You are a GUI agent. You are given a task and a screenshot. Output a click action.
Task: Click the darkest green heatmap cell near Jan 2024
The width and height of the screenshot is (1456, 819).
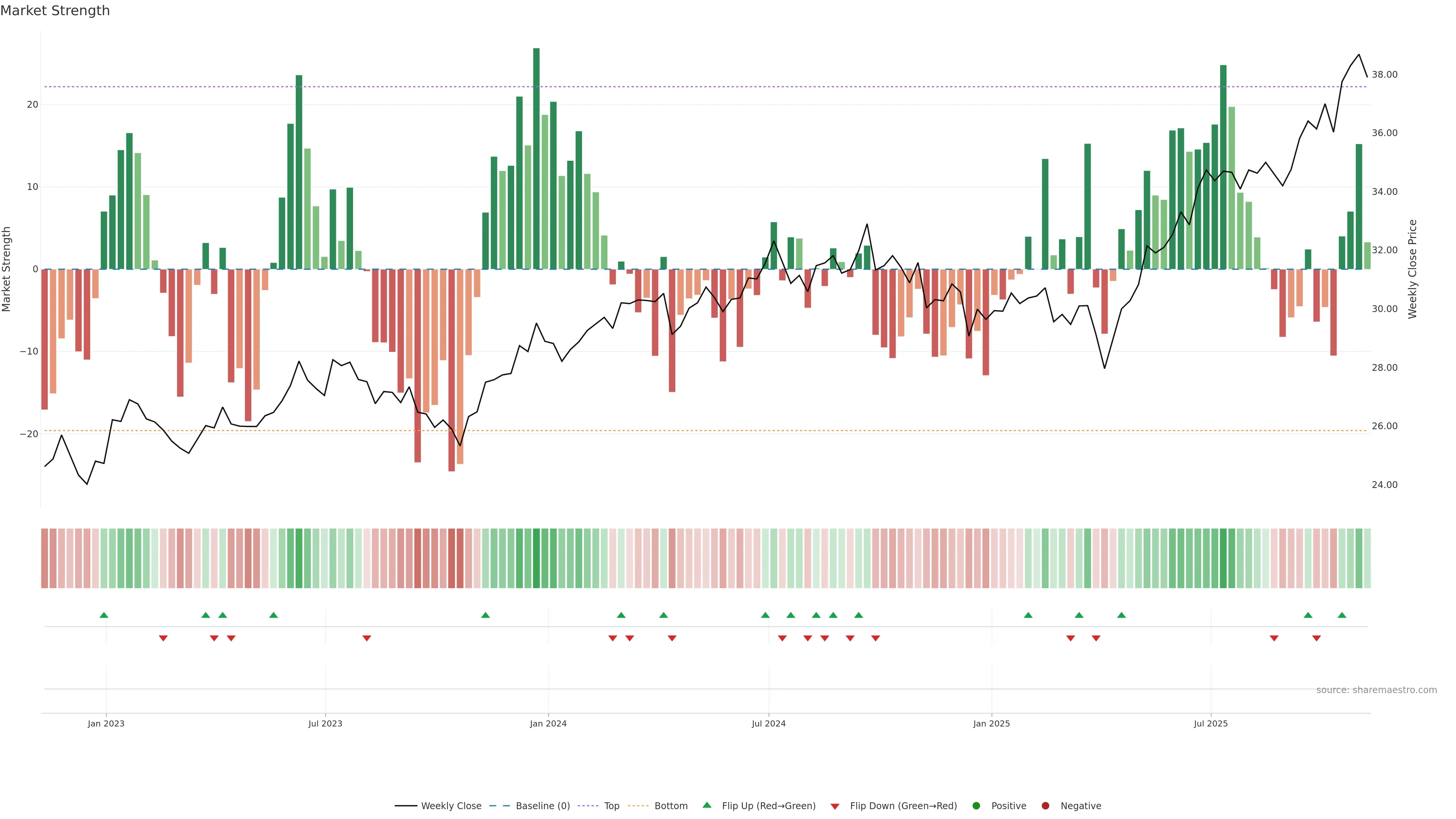click(537, 559)
